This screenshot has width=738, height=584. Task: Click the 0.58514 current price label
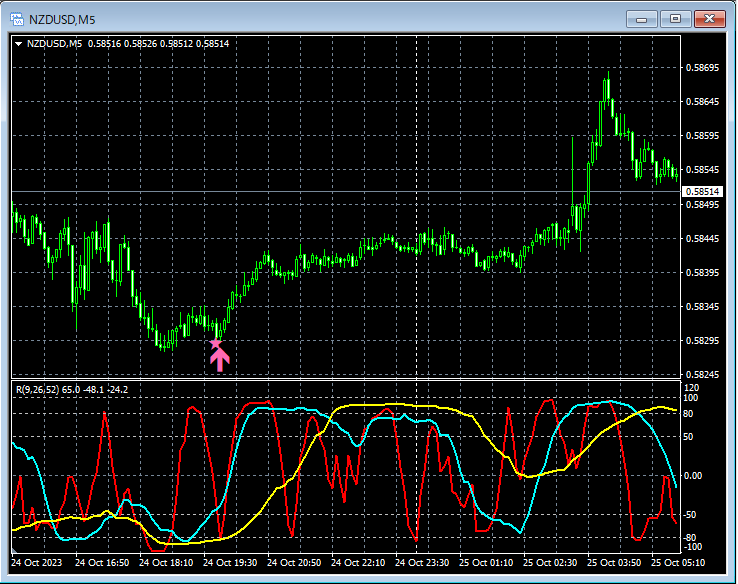pos(702,192)
